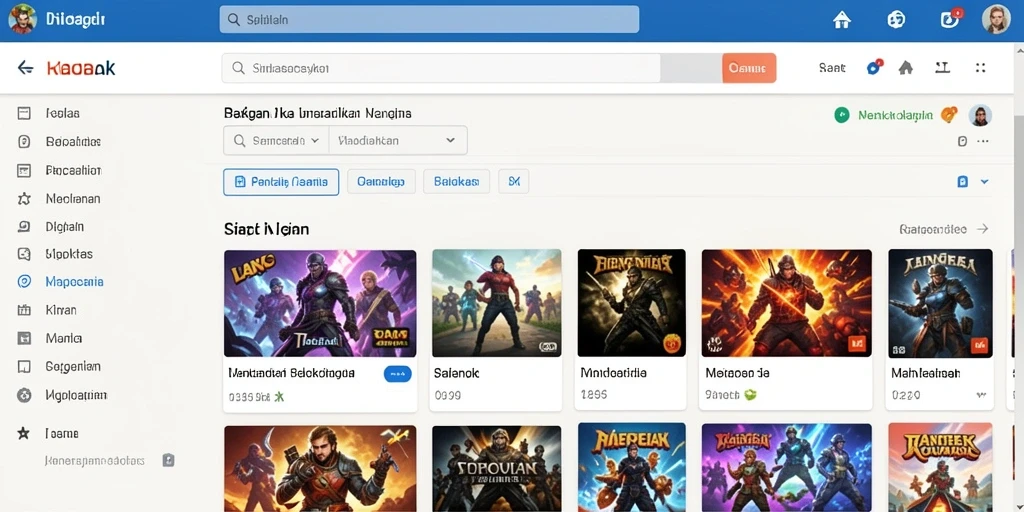Switch to the SK tab

click(x=513, y=182)
